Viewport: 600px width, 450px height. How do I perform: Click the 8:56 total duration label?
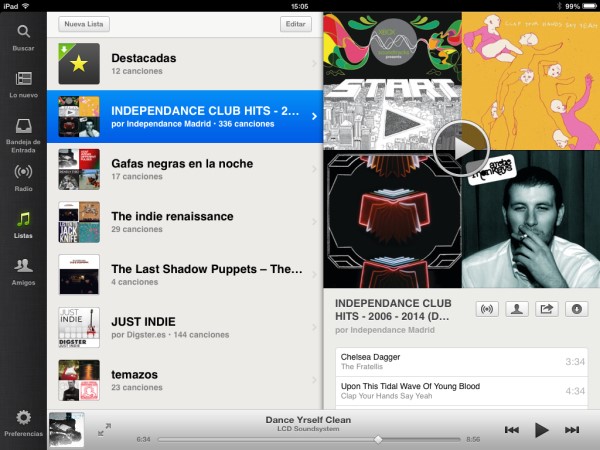pos(473,439)
